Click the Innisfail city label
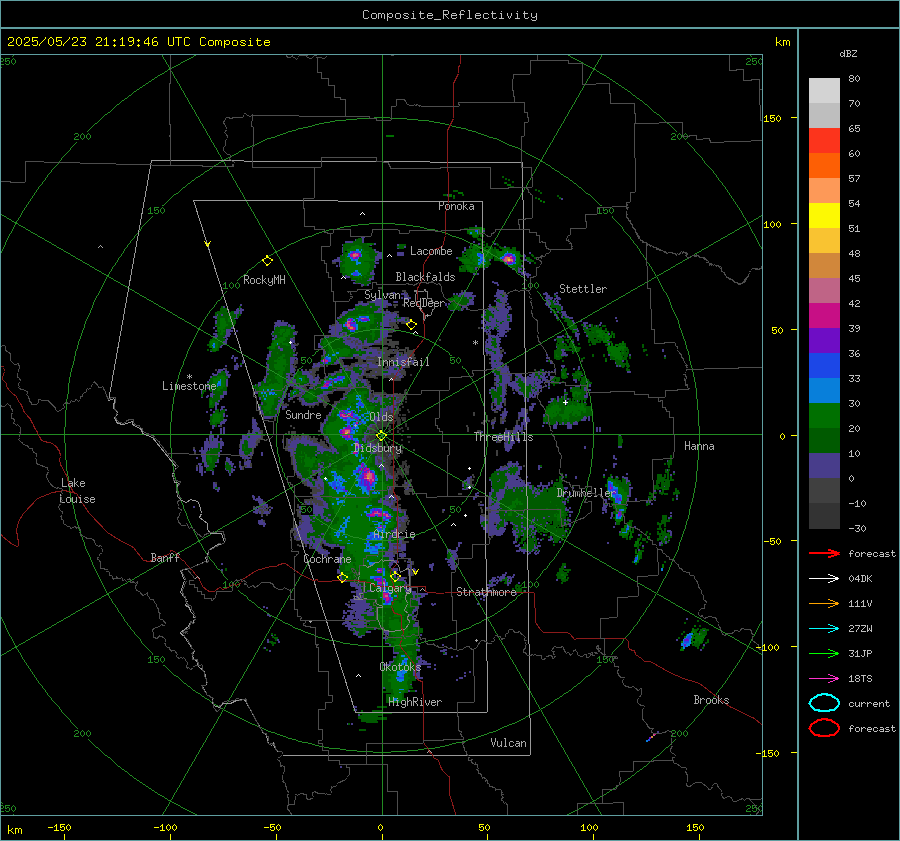 pos(403,362)
